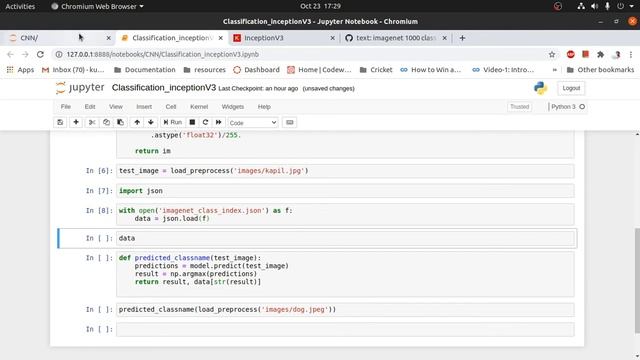Paste cells below icon in toolbar
This screenshot has height=360, width=640.
[x=120, y=122]
